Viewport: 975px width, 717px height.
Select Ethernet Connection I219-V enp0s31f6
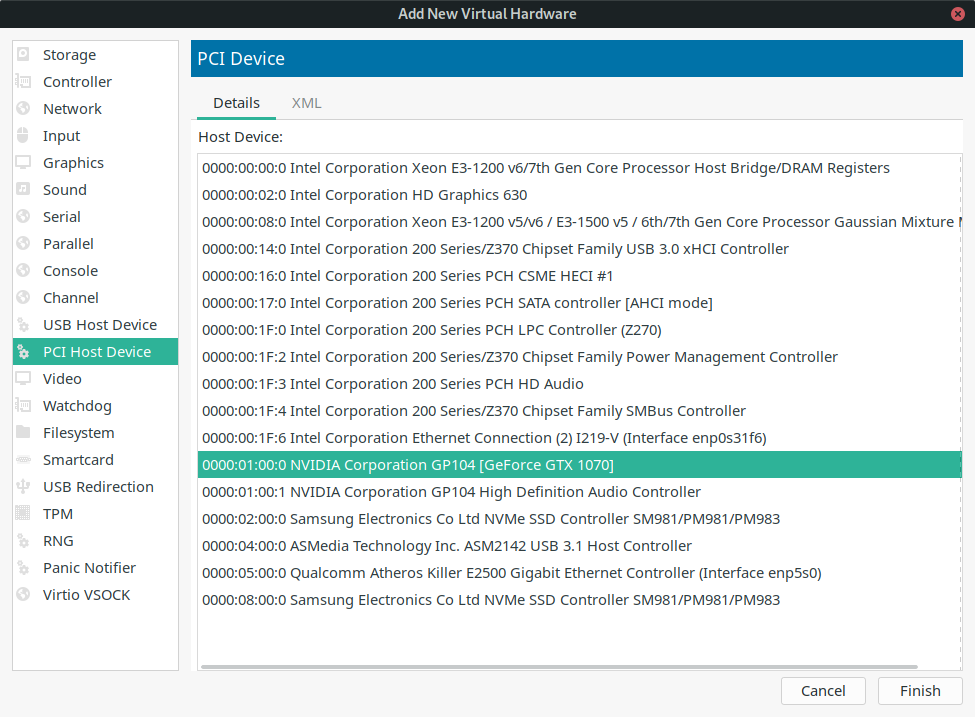579,438
